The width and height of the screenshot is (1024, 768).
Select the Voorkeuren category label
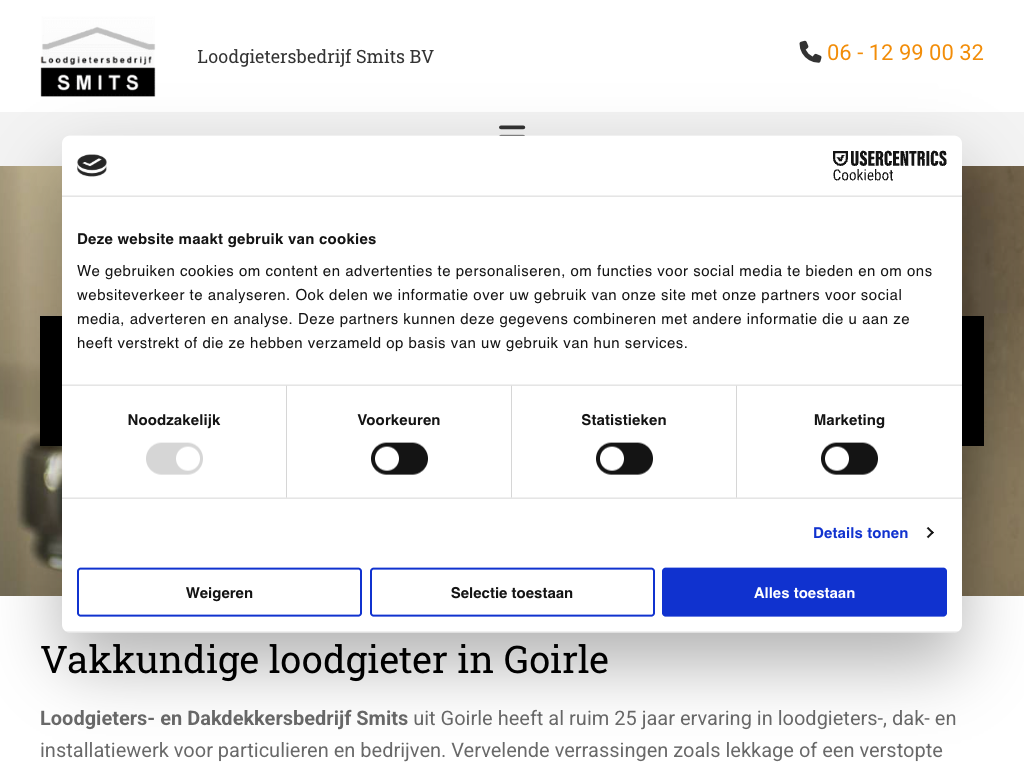coord(399,420)
